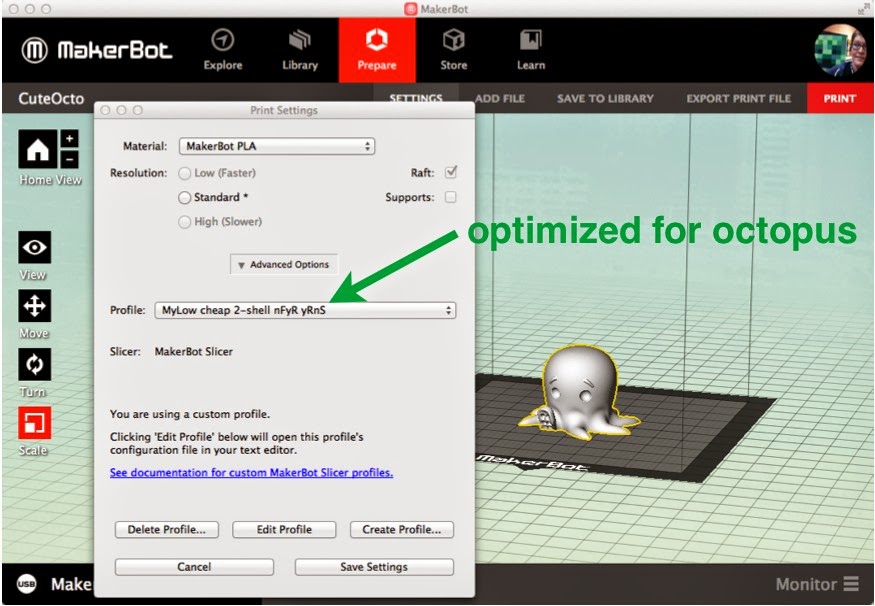Open the SETTINGS tab
This screenshot has width=875, height=606.
tap(416, 99)
